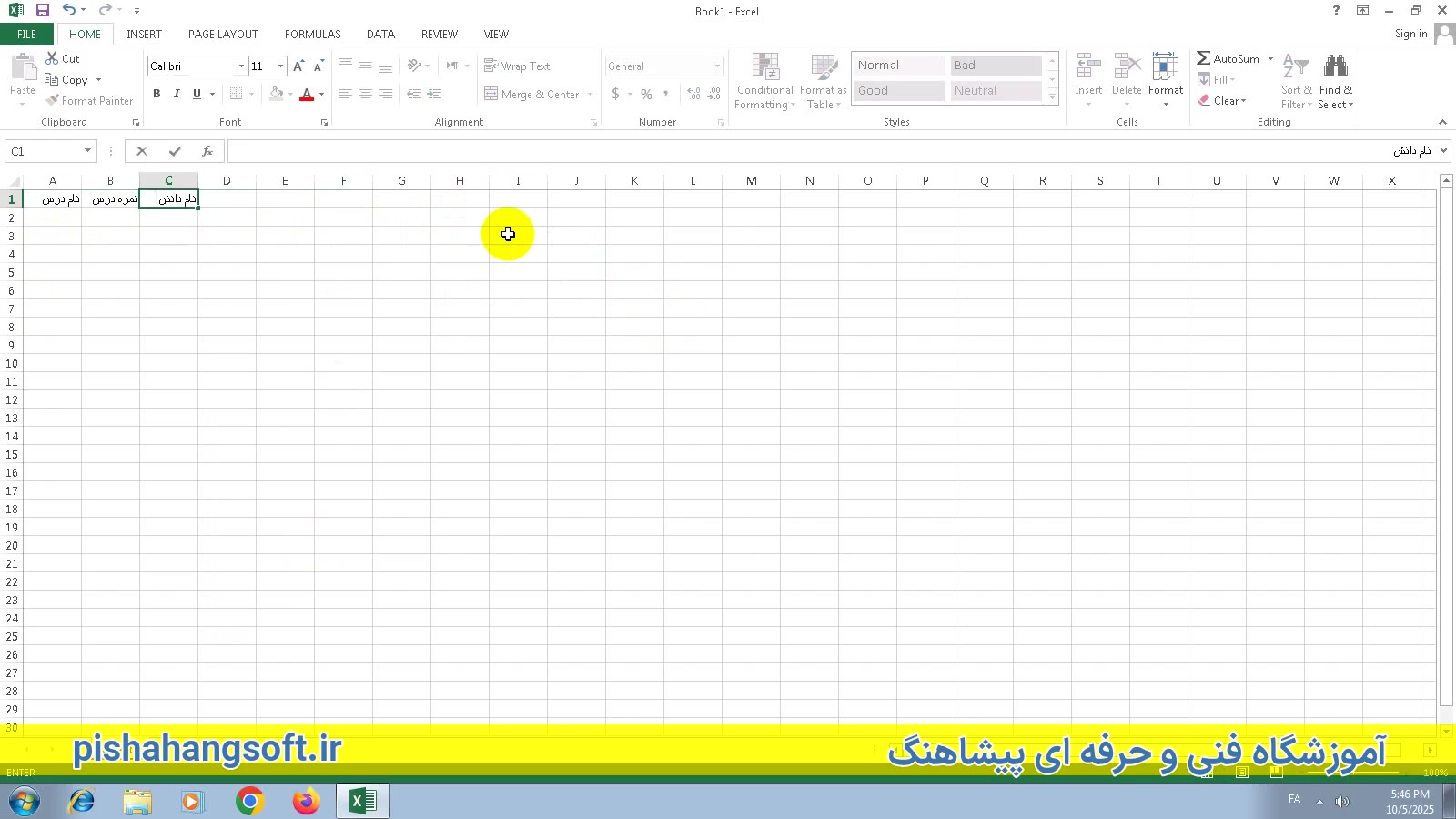
Task: Toggle left text alignment
Action: click(x=346, y=94)
